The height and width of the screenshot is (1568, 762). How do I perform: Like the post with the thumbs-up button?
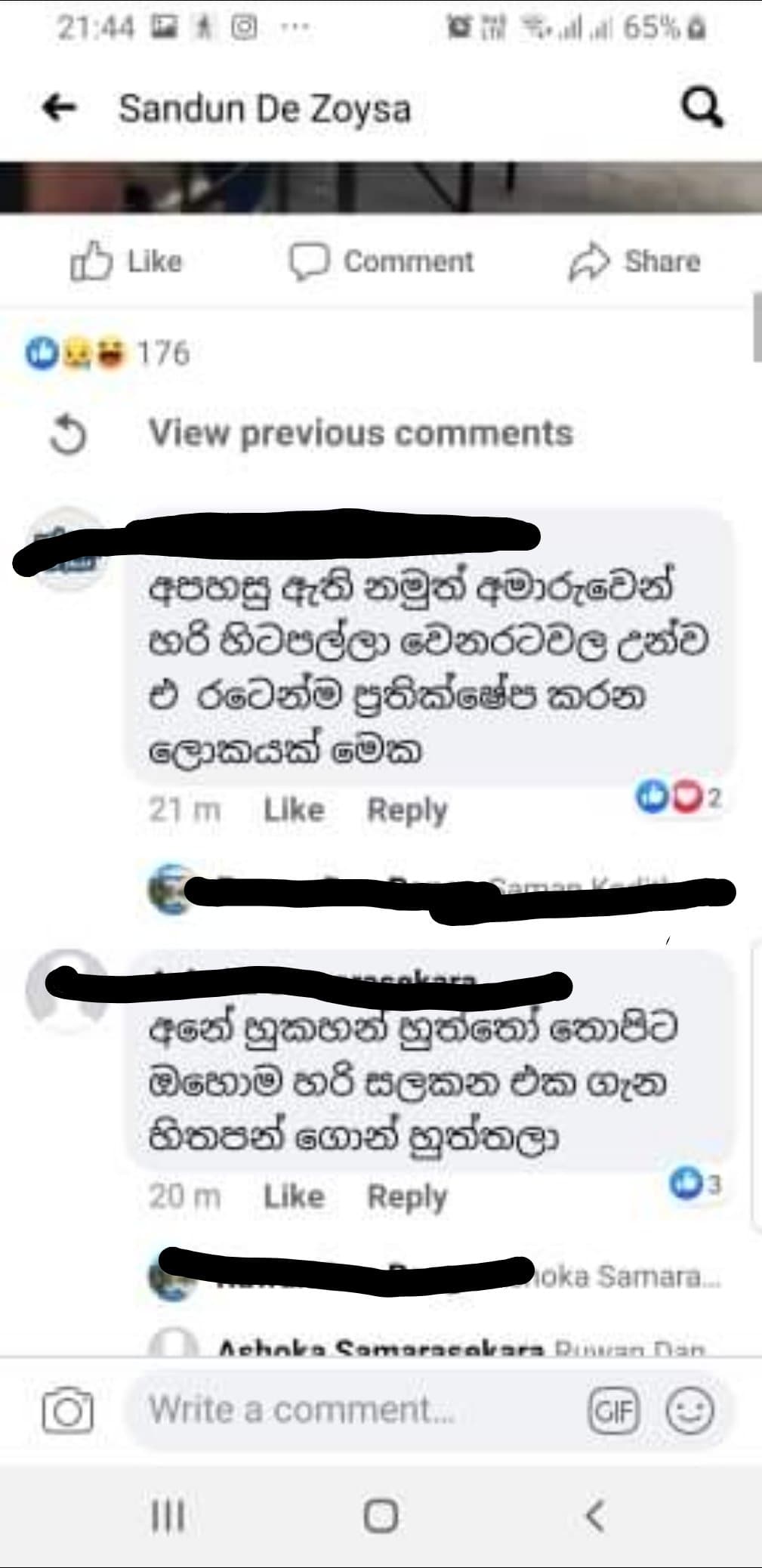(126, 261)
